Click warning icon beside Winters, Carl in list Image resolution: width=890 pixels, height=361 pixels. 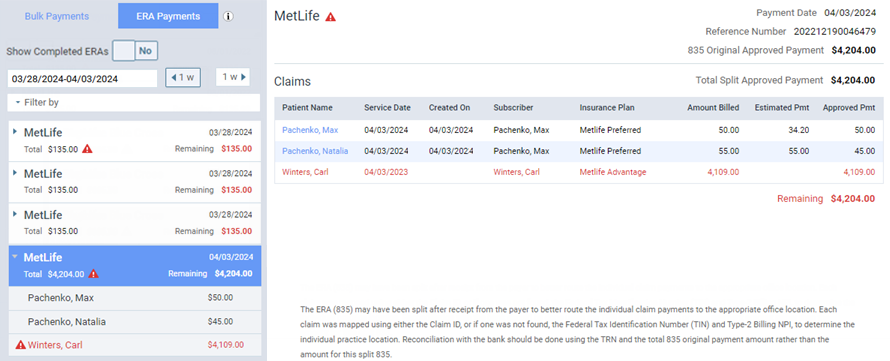21,345
